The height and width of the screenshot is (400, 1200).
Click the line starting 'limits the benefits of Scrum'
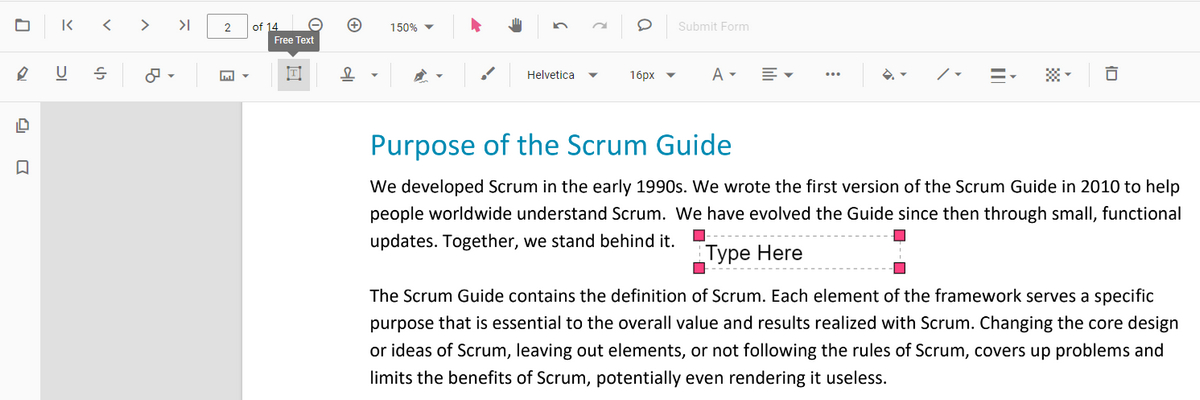(x=628, y=378)
